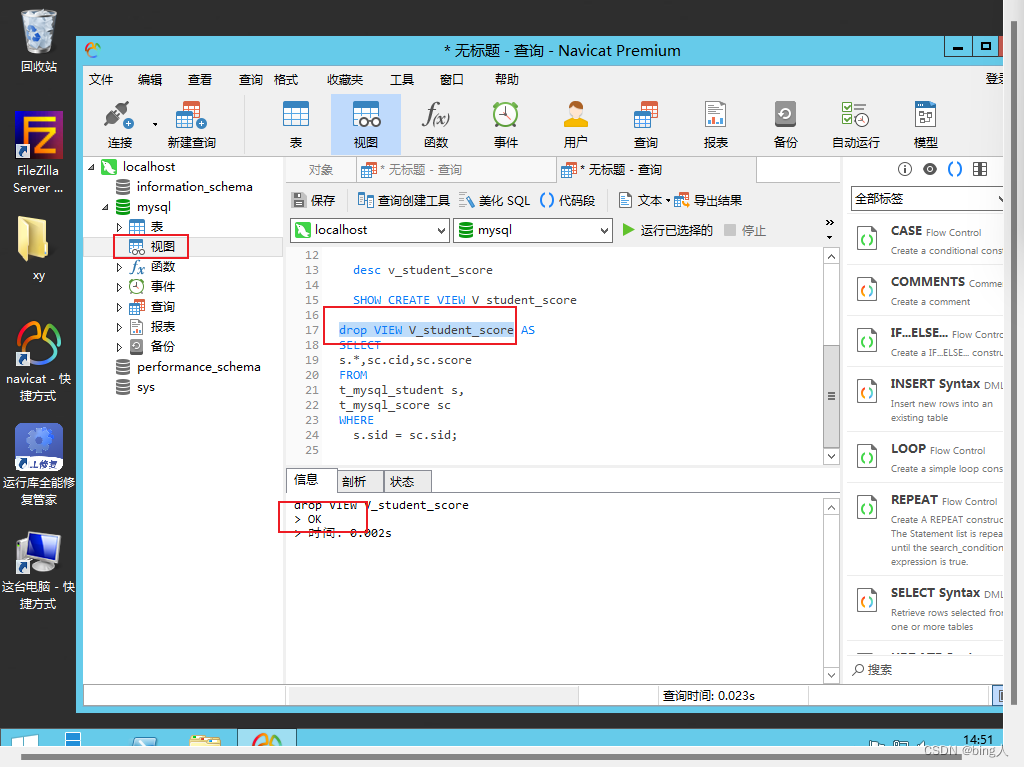Expand the 表 (Tables) tree node
Image resolution: width=1024 pixels, height=767 pixels.
click(x=119, y=227)
